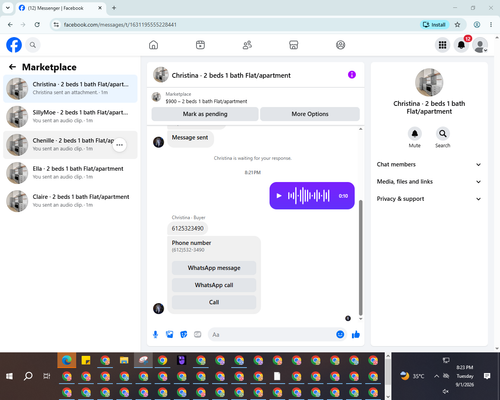Open Claire conversation in list
This screenshot has width=500, height=400.
pyautogui.click(x=70, y=201)
